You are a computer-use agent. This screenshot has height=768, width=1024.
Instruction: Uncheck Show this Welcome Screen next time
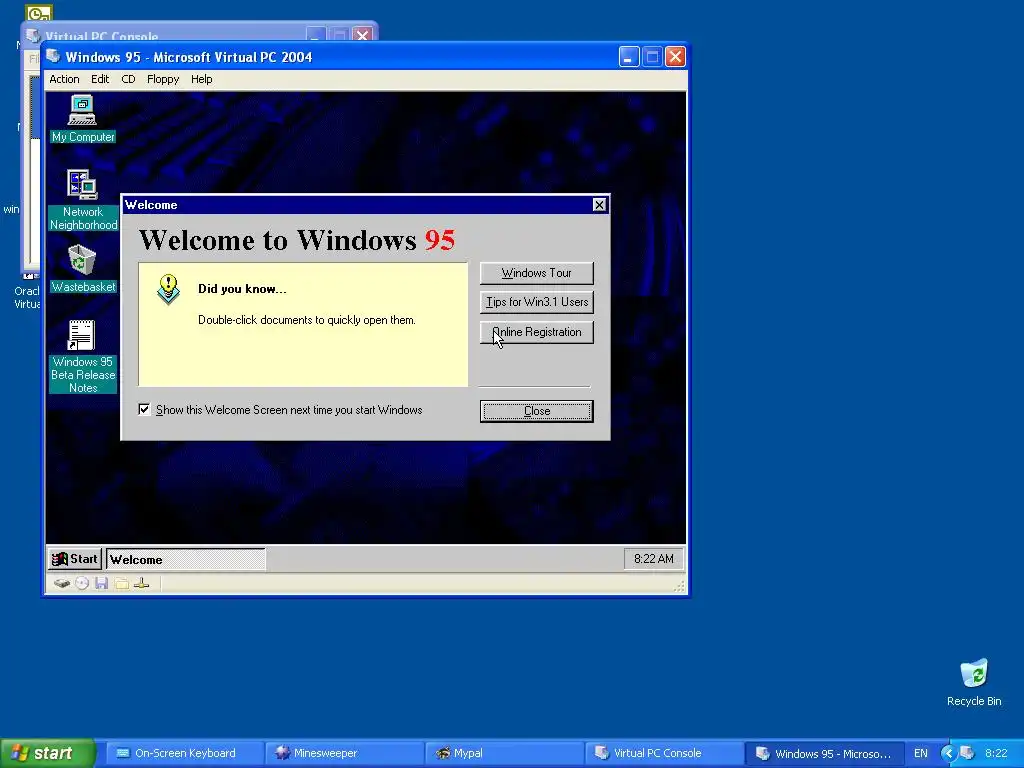tap(144, 409)
